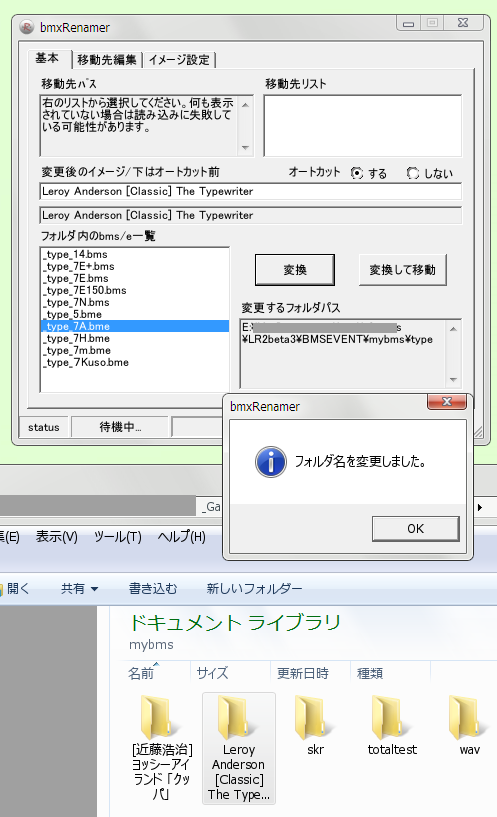The height and width of the screenshot is (817, 497).
Task: Select the wav folder icon
Action: pyautogui.click(x=469, y=718)
